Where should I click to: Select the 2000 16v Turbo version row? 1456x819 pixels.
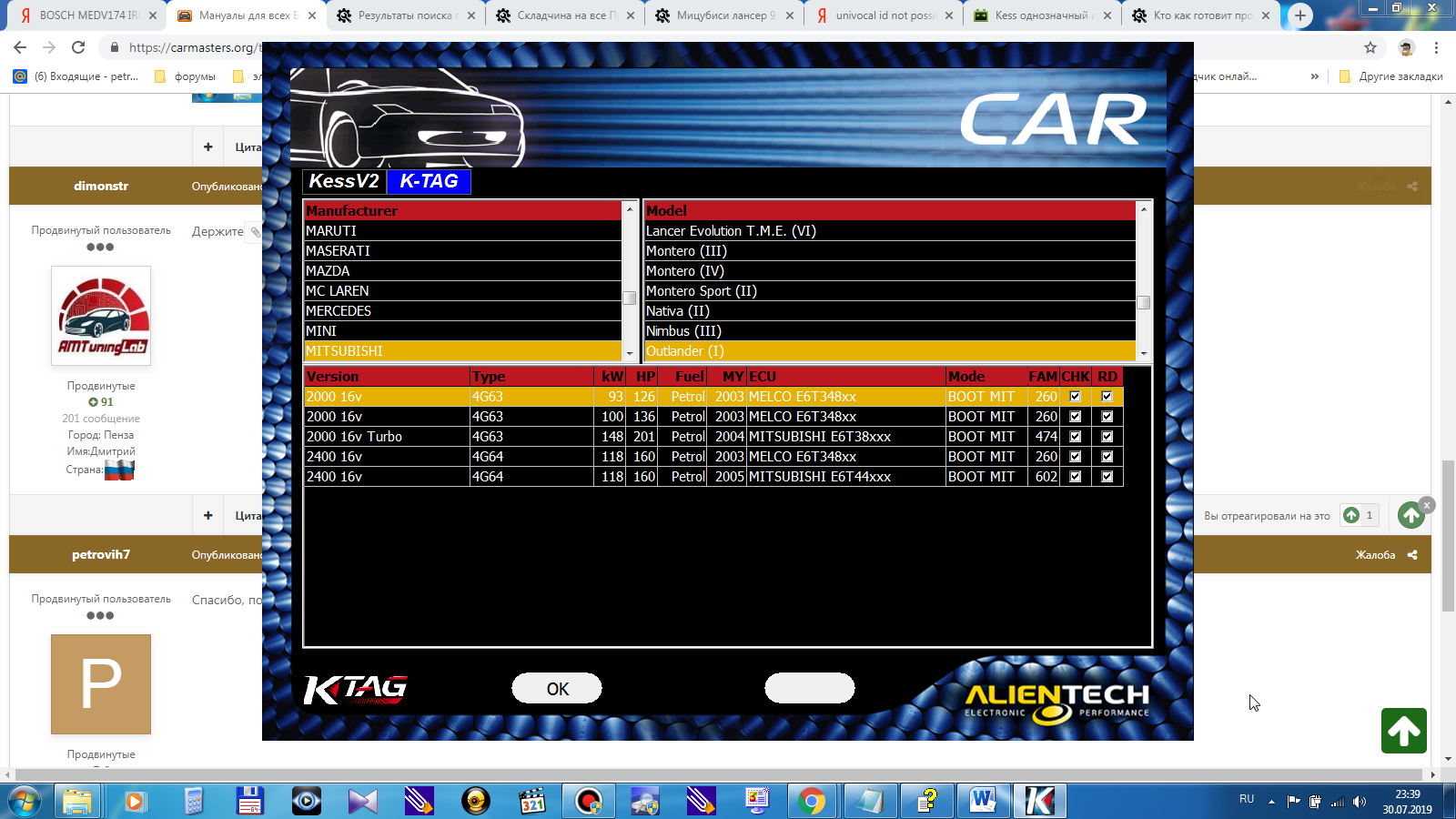click(713, 437)
